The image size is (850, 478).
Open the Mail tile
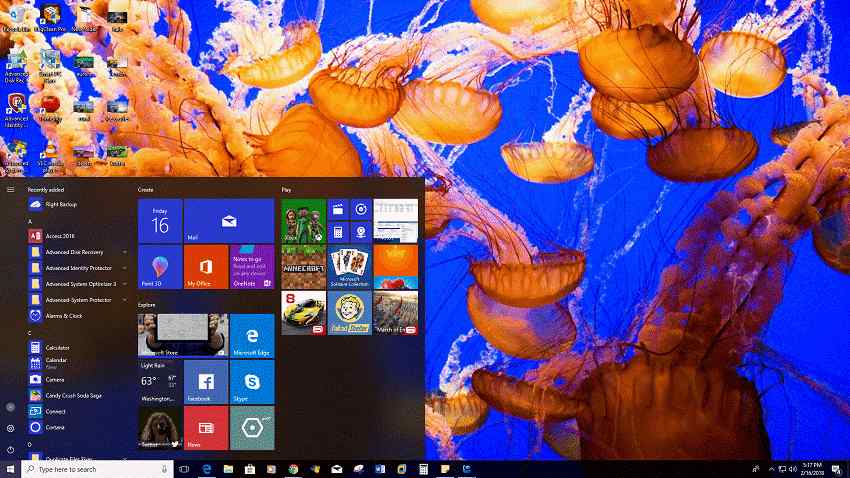(229, 221)
